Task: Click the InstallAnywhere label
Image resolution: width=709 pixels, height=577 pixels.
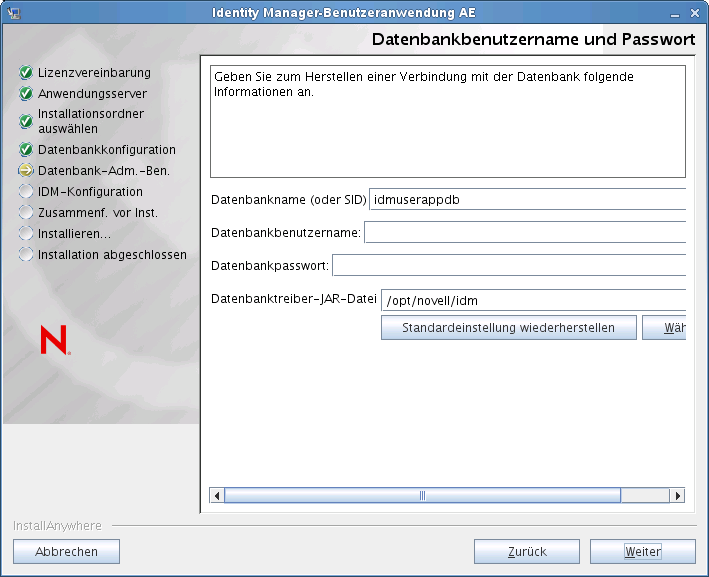Action: pos(57,526)
